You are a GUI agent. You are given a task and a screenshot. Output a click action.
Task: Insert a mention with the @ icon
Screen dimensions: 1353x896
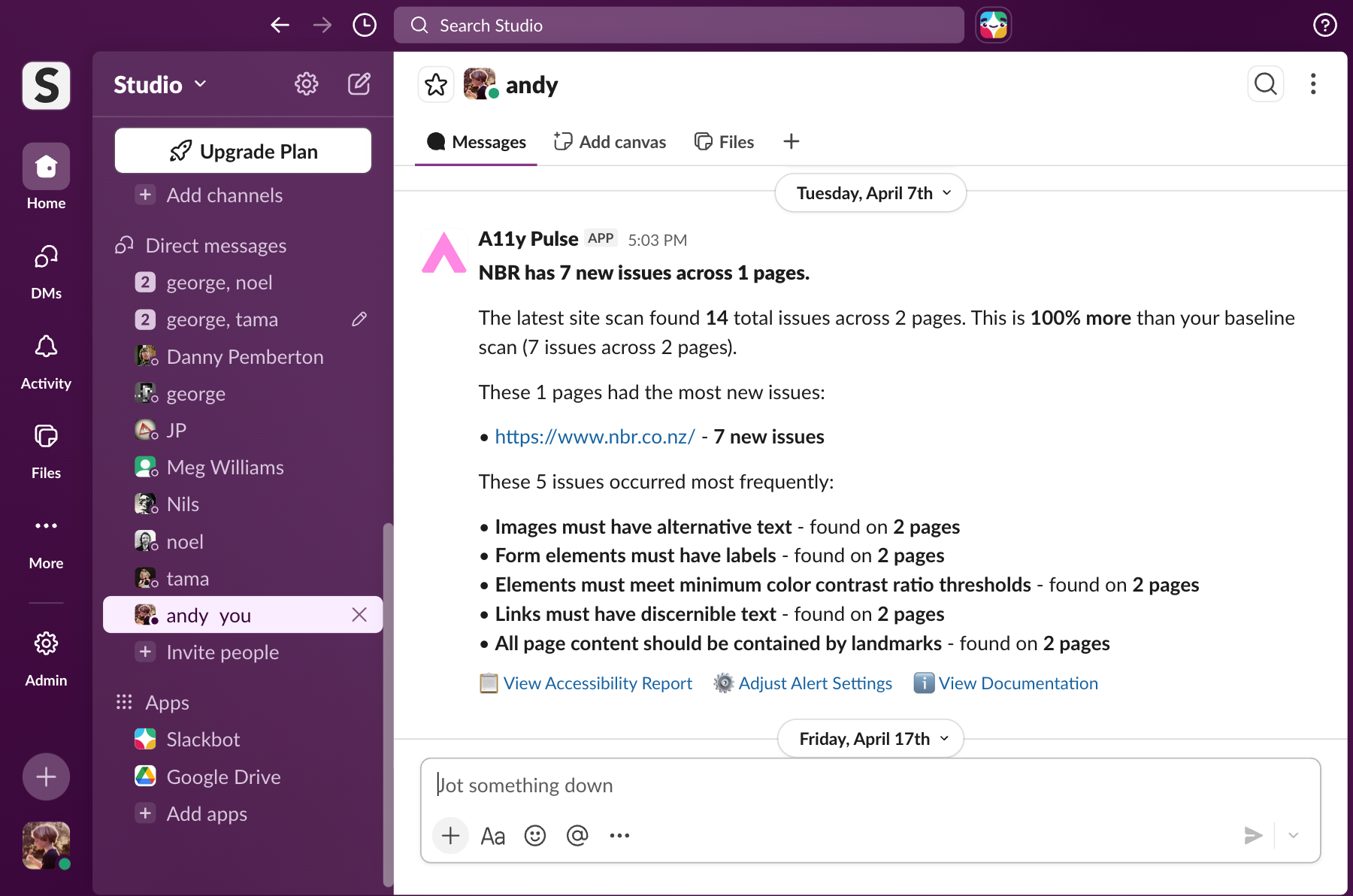(577, 835)
